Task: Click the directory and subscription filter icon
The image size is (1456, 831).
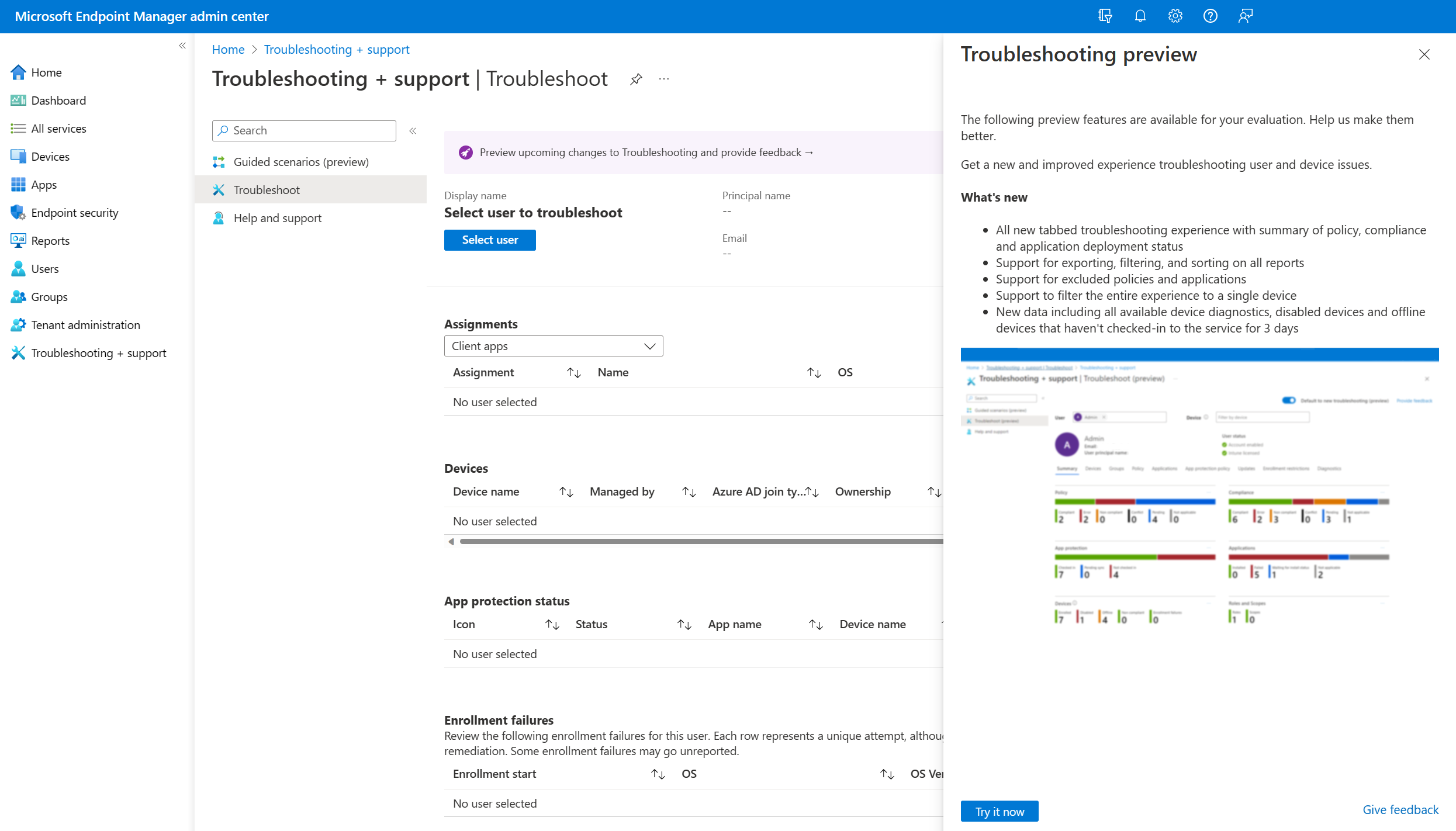Action: [x=1105, y=16]
